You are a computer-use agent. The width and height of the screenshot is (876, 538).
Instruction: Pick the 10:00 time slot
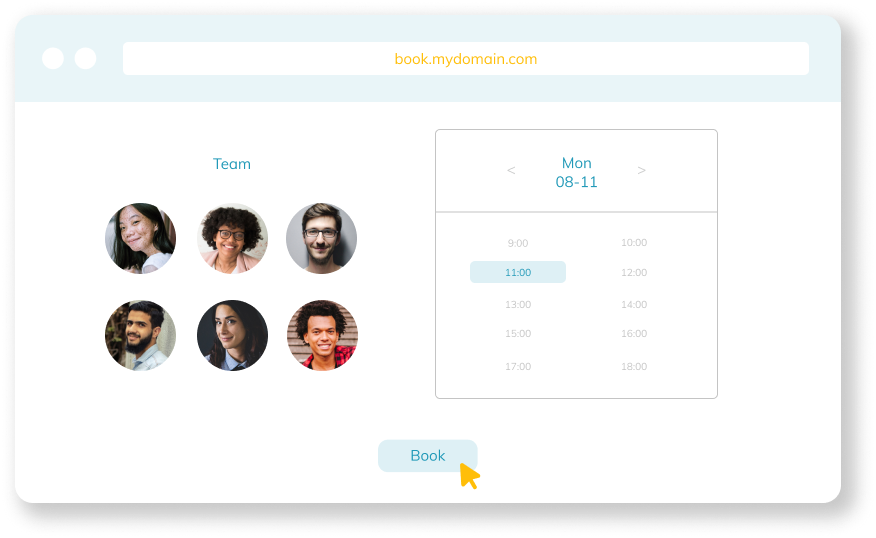pyautogui.click(x=634, y=242)
